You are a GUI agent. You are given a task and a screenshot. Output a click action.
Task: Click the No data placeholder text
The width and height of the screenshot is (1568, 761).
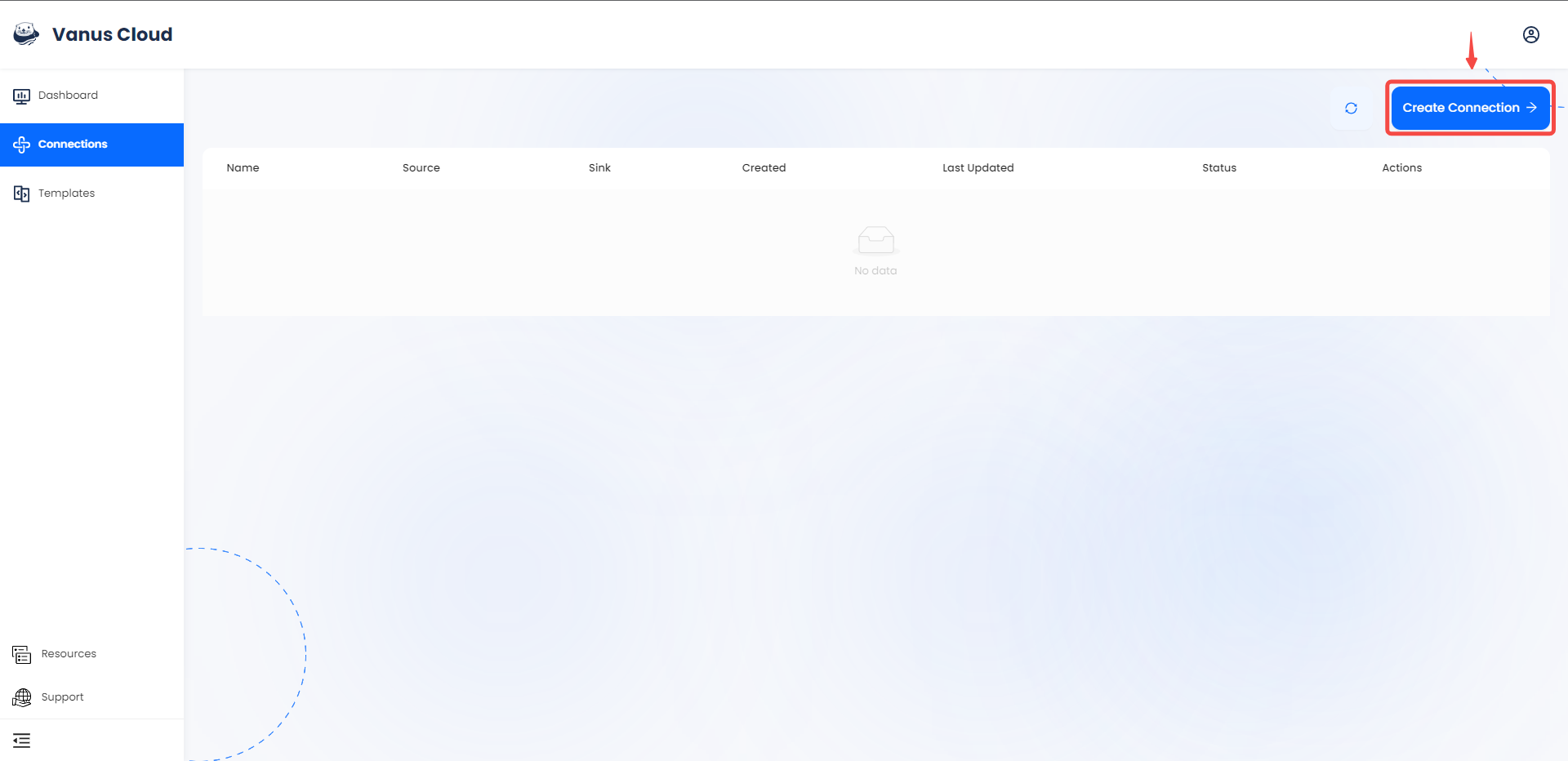(x=875, y=271)
